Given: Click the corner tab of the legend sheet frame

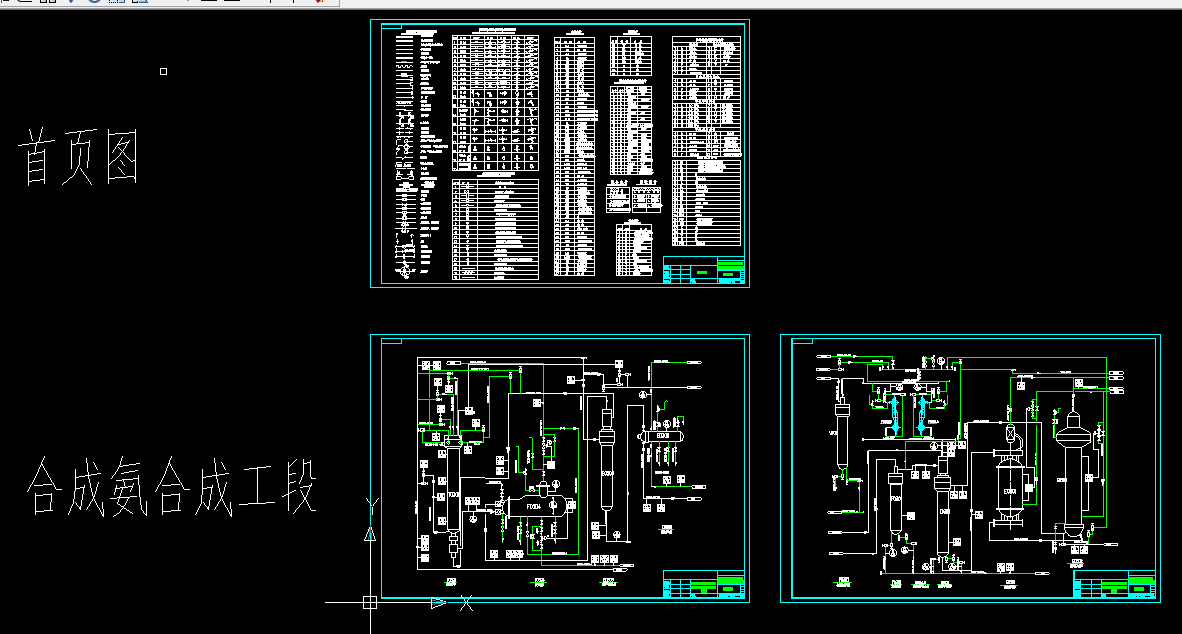Looking at the screenshot, I should pos(391,26).
